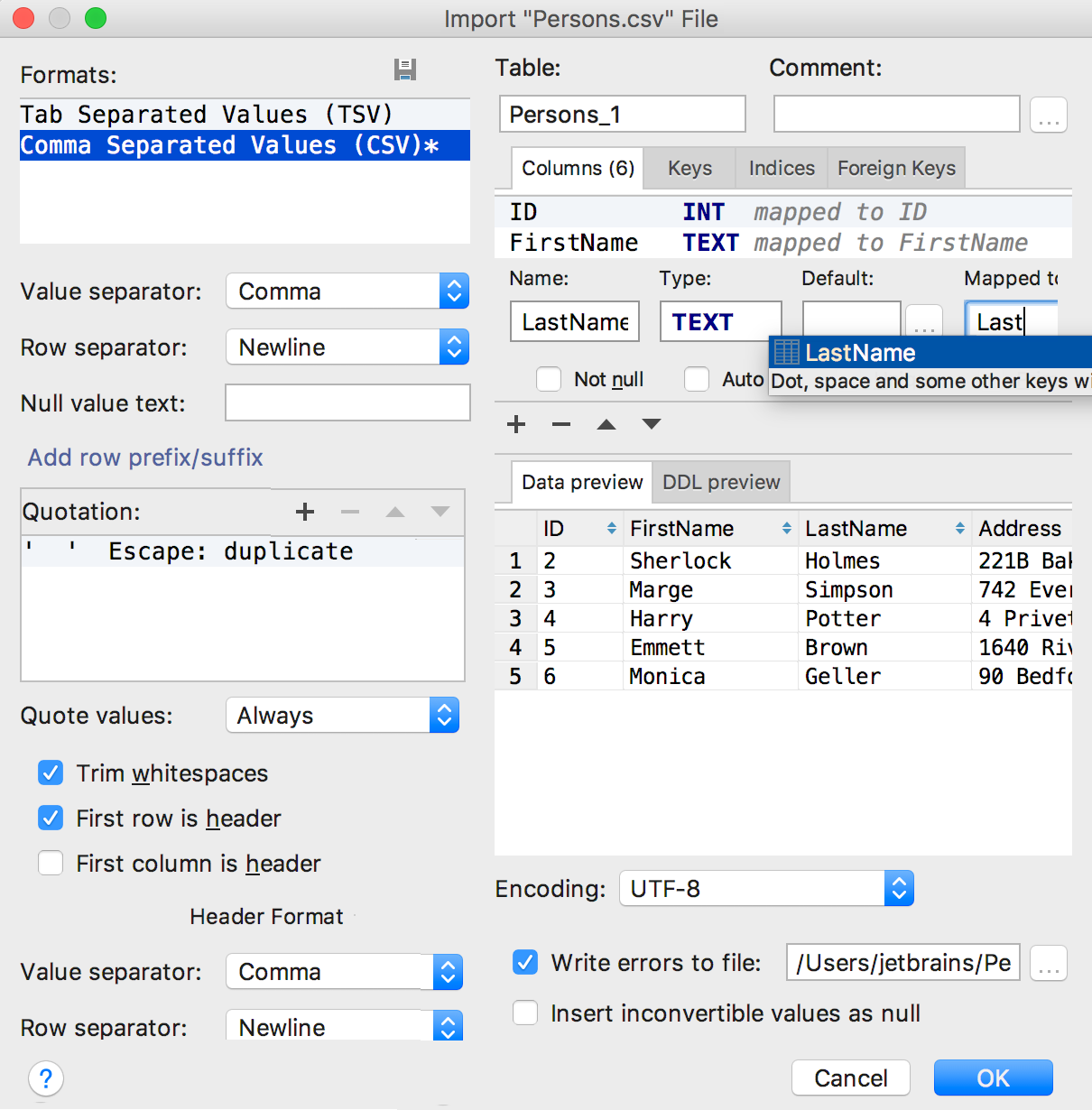Viewport: 1092px width, 1110px height.
Task: Remove selected column with minus icon
Action: (x=561, y=424)
